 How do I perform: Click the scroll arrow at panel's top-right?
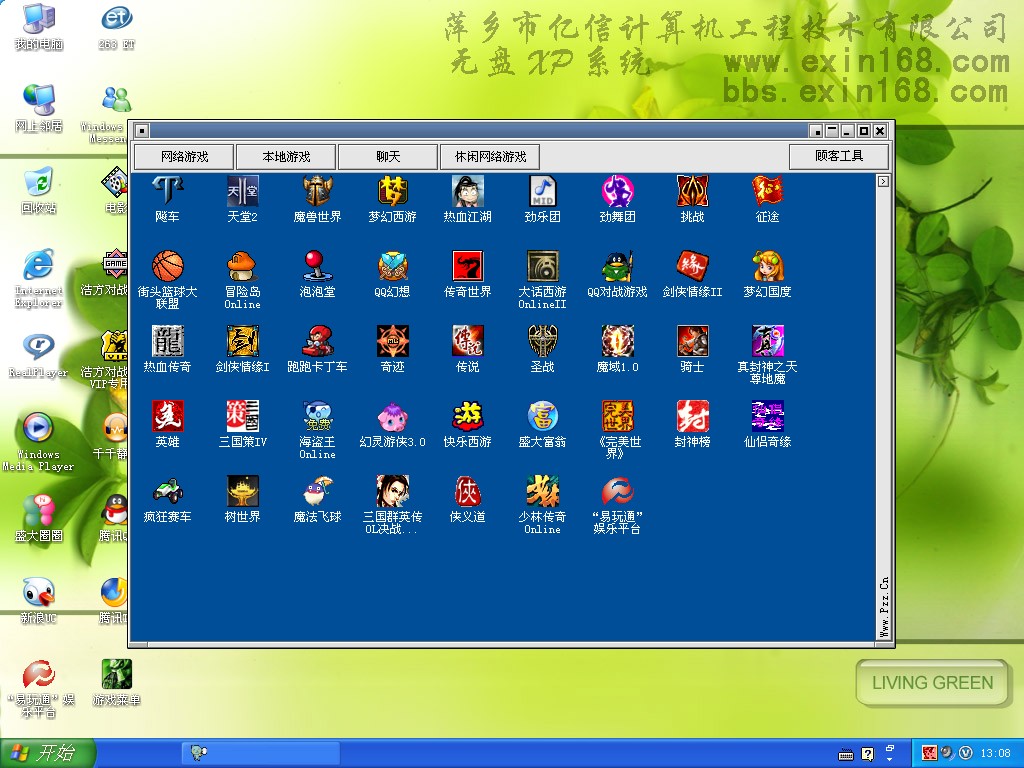(x=883, y=182)
